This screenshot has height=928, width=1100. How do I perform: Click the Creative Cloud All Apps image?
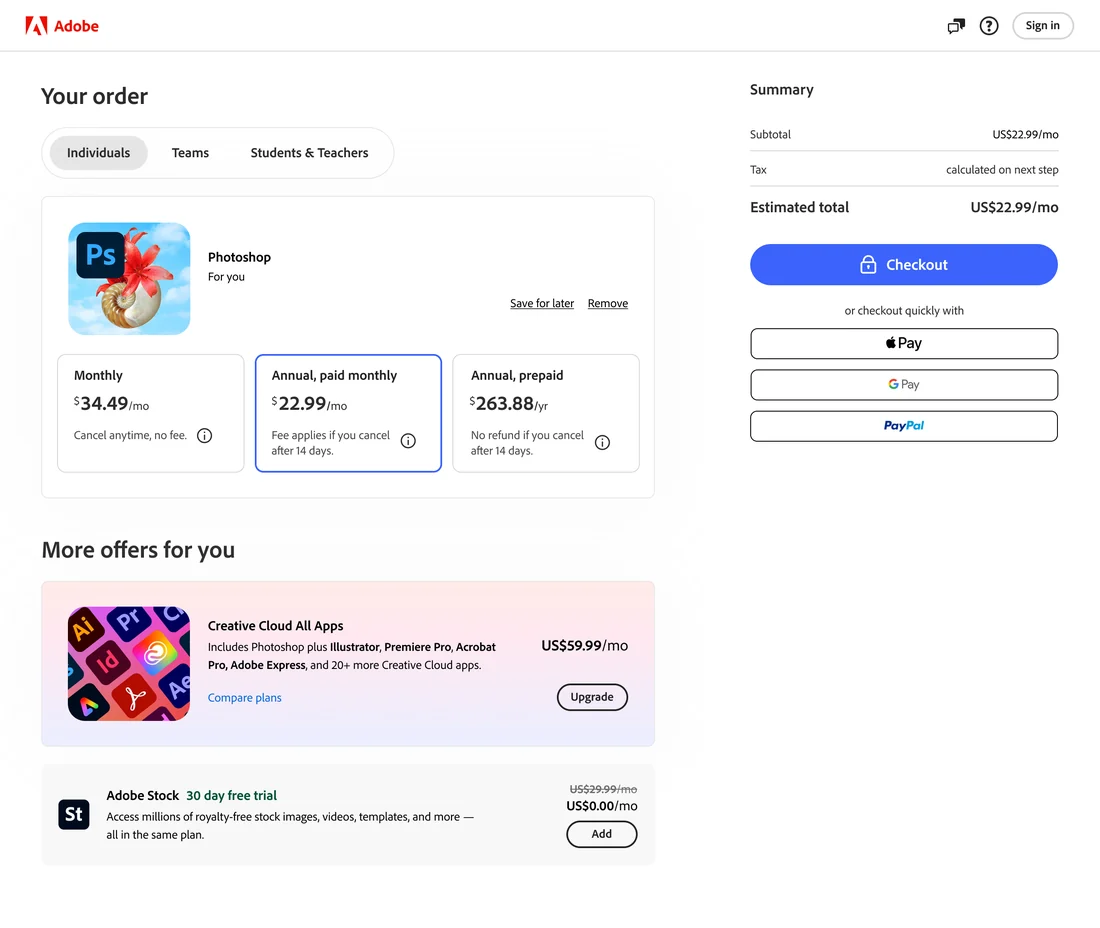pos(129,664)
